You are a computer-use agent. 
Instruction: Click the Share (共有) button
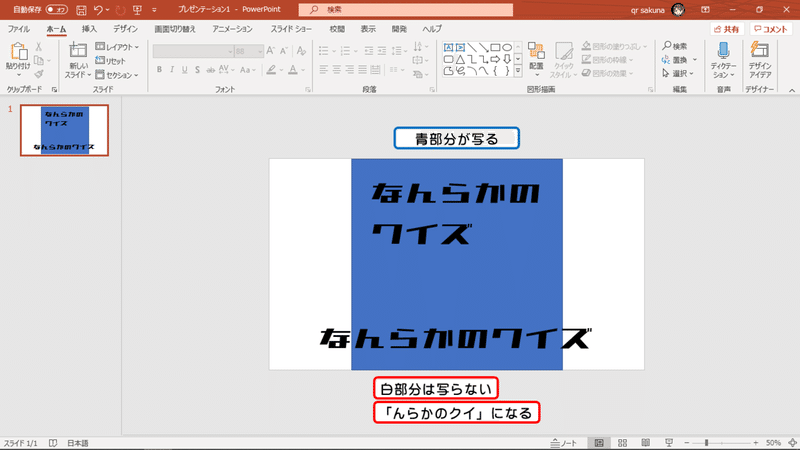click(x=726, y=29)
